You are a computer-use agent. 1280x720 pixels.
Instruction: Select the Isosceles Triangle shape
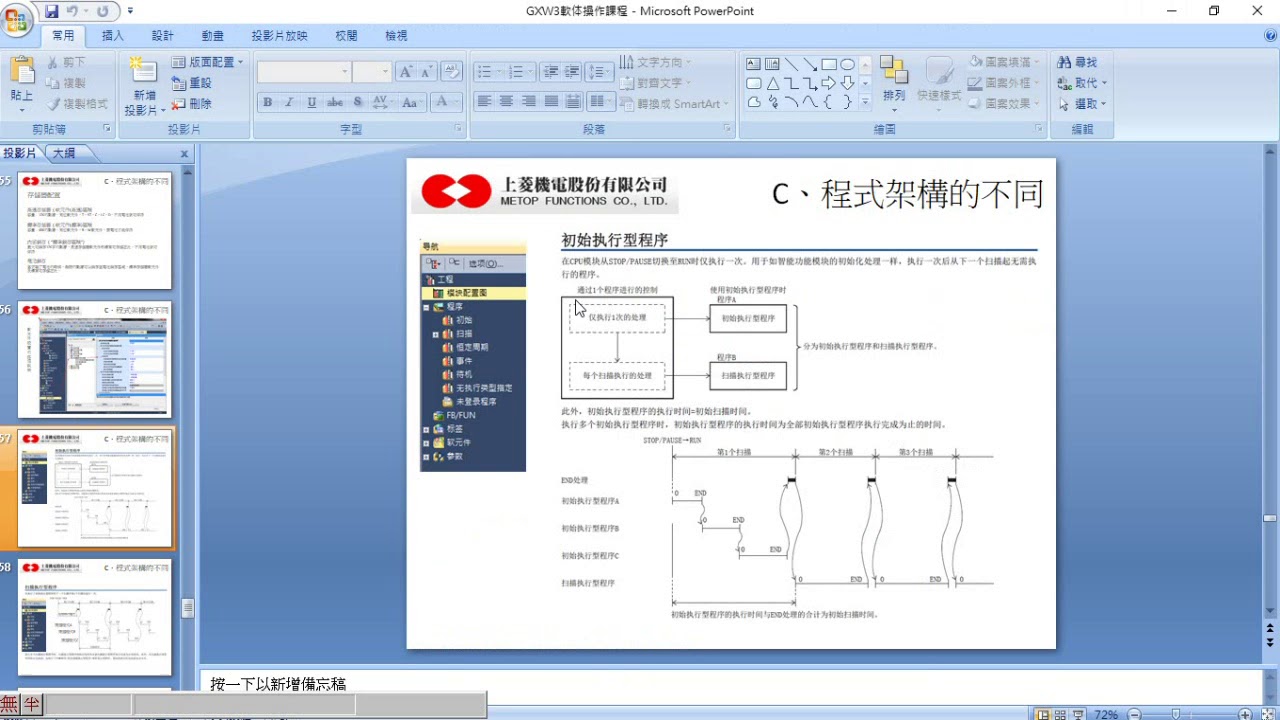773,83
